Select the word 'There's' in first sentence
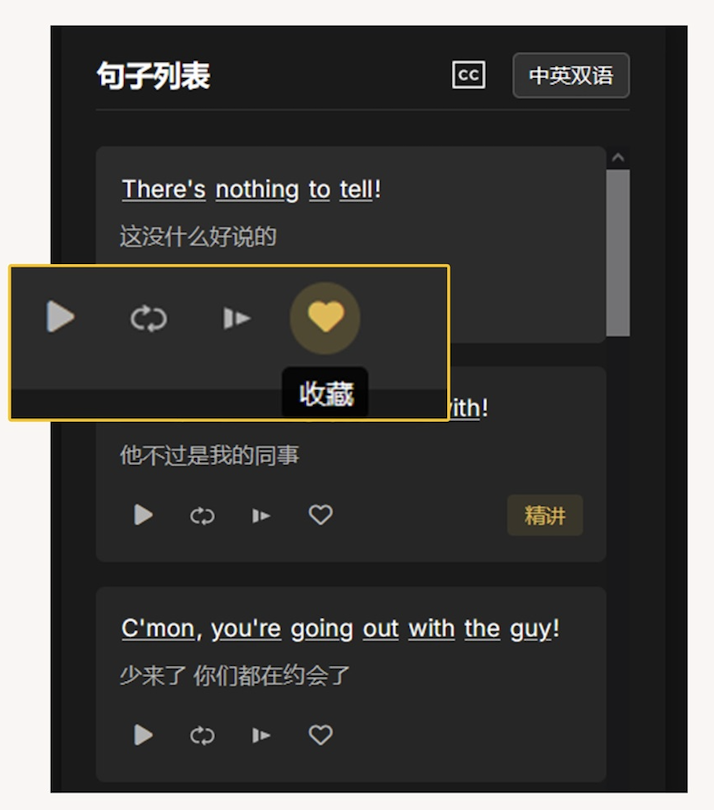 point(164,189)
